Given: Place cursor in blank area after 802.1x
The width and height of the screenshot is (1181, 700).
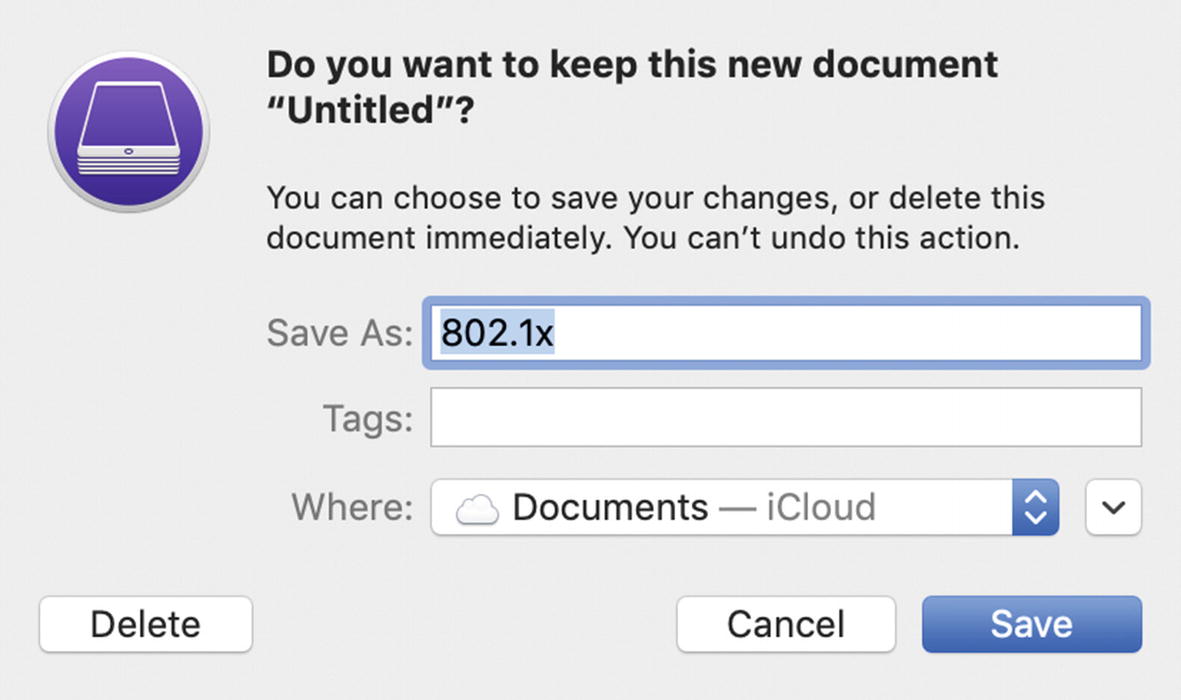Looking at the screenshot, I should coord(847,333).
